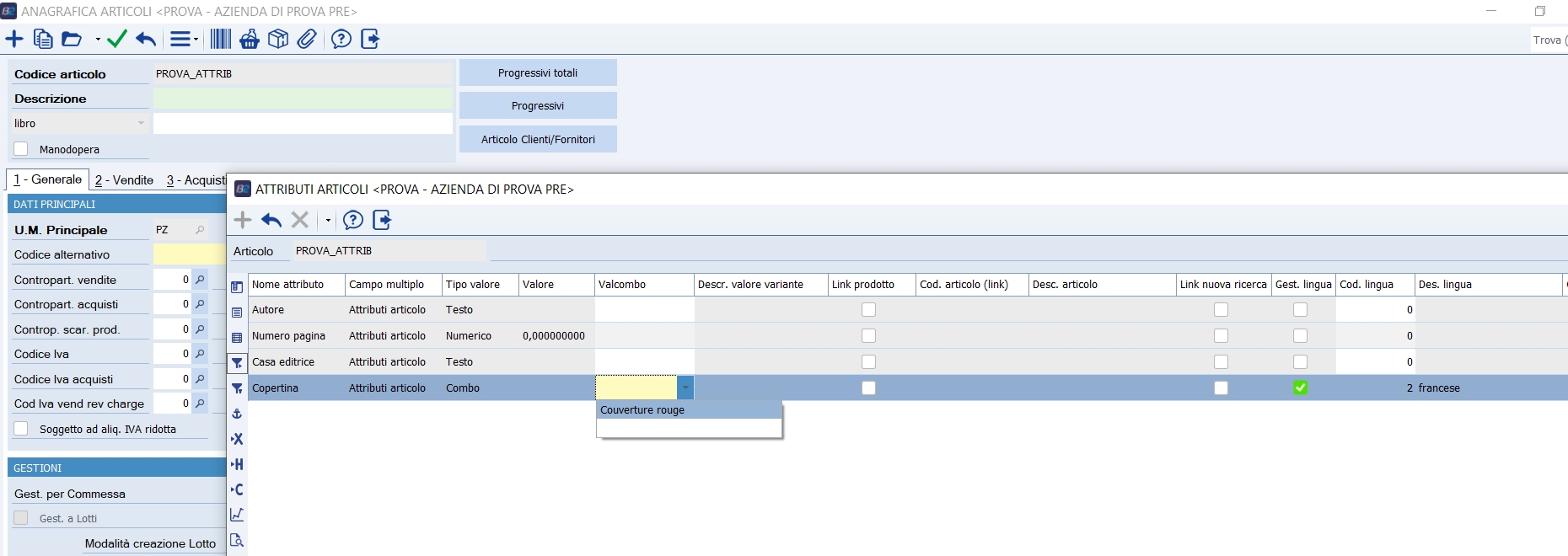Open Codice Iva acquisti lookup magnifier
Image resolution: width=1568 pixels, height=556 pixels.
200,379
